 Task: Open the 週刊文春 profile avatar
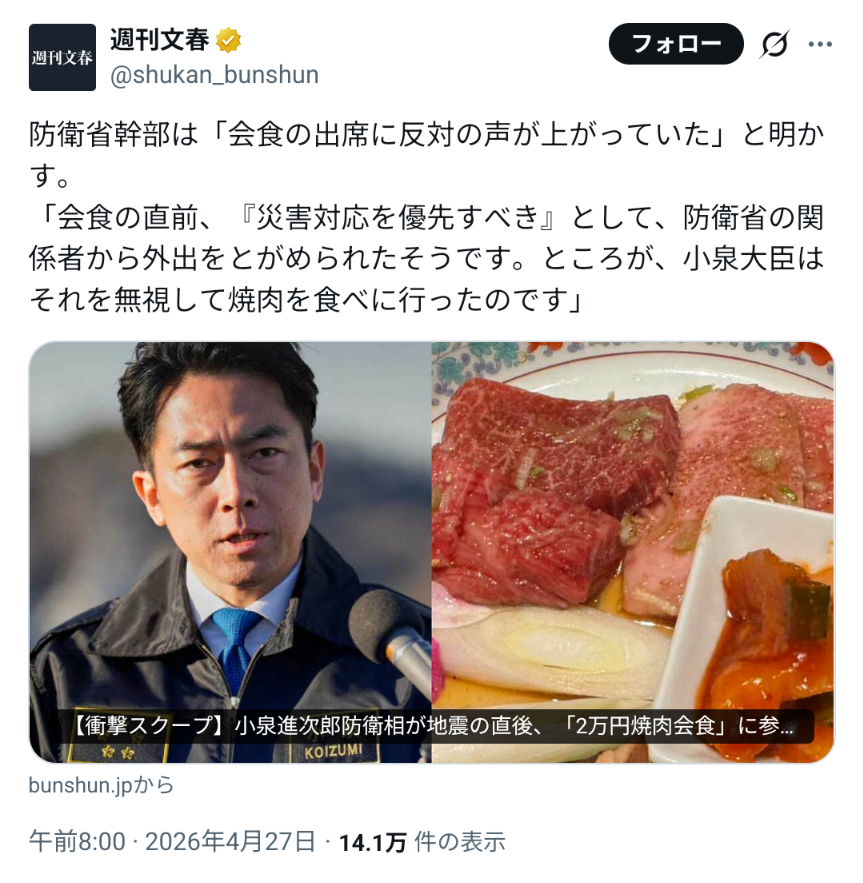point(63,57)
